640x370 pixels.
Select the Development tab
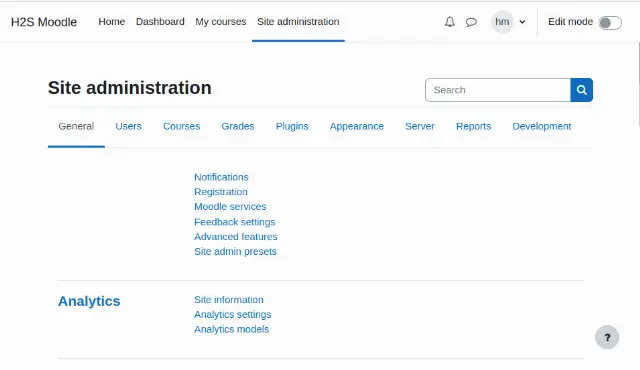[x=542, y=126]
